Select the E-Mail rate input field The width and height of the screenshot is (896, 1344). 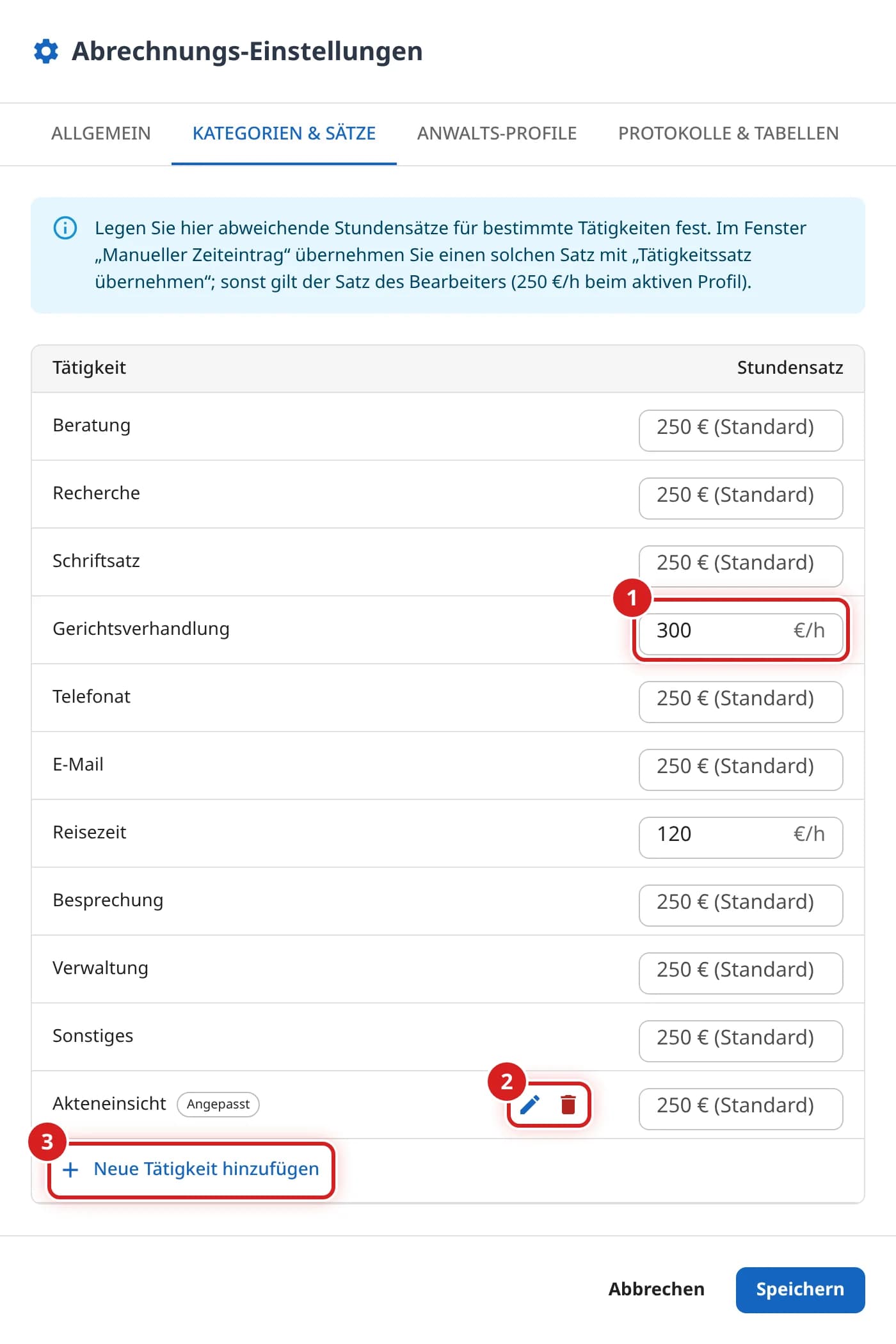click(741, 770)
